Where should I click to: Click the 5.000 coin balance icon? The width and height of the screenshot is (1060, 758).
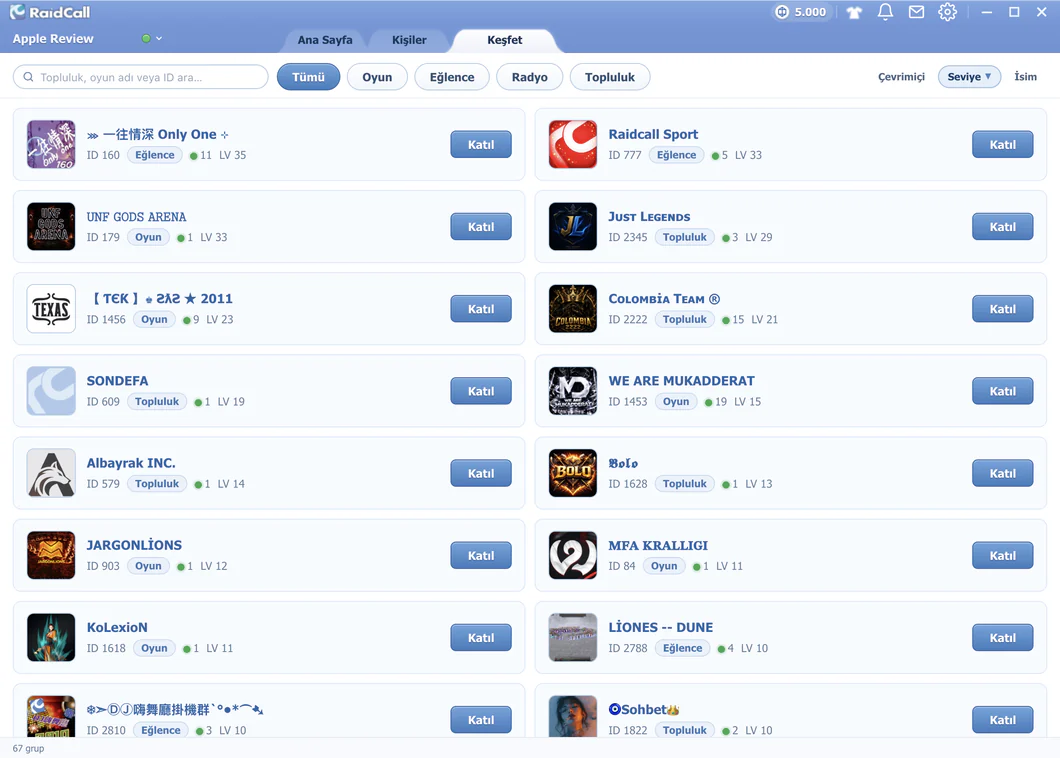[x=782, y=12]
